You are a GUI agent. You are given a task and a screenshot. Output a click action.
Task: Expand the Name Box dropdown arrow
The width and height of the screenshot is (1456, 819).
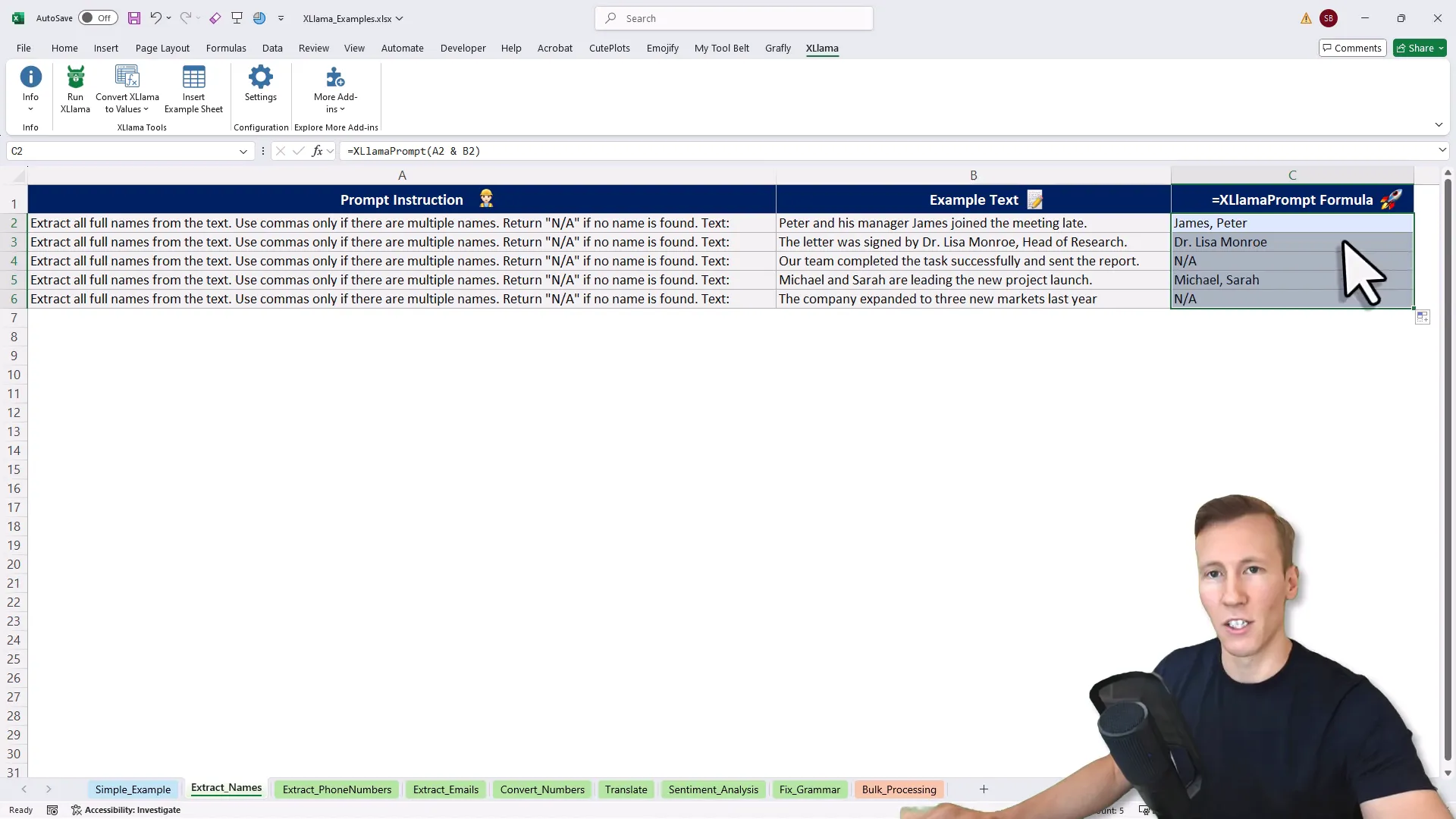click(x=243, y=151)
